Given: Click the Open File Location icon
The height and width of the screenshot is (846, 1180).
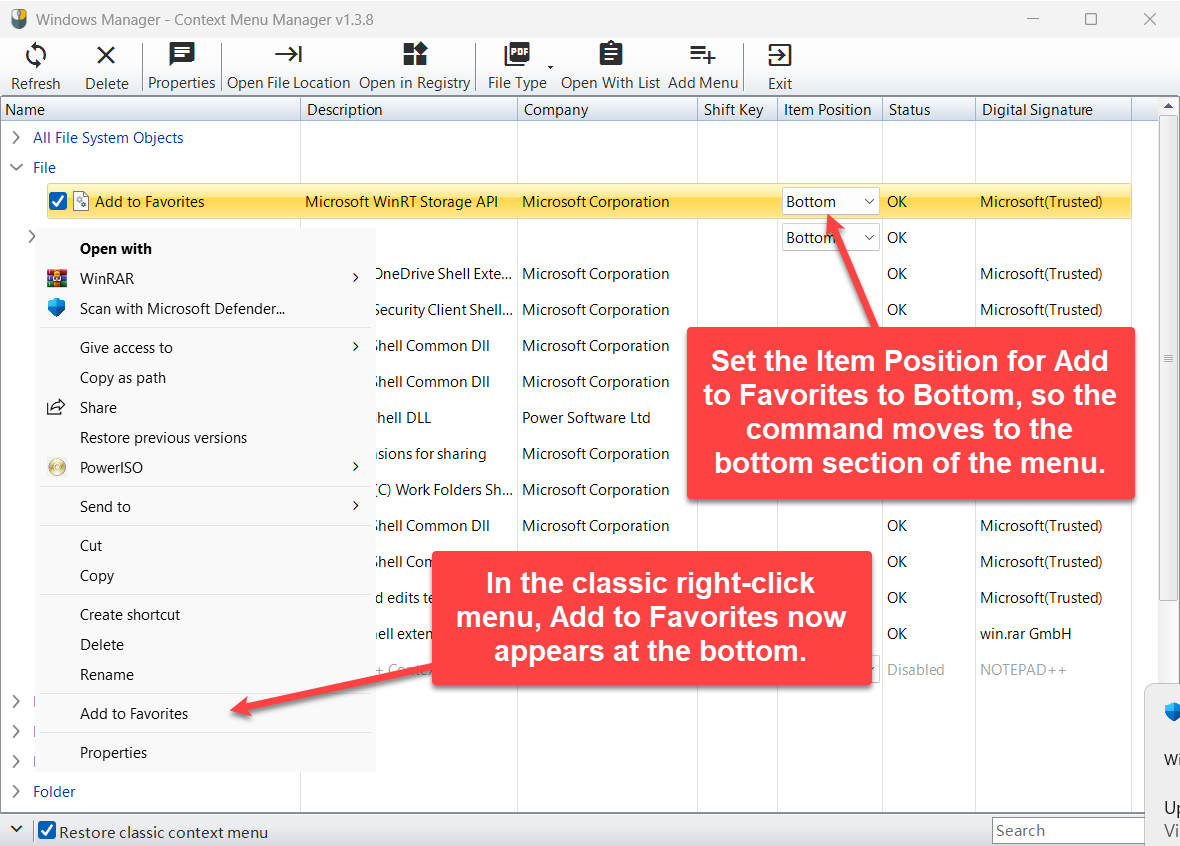Looking at the screenshot, I should (x=288, y=54).
